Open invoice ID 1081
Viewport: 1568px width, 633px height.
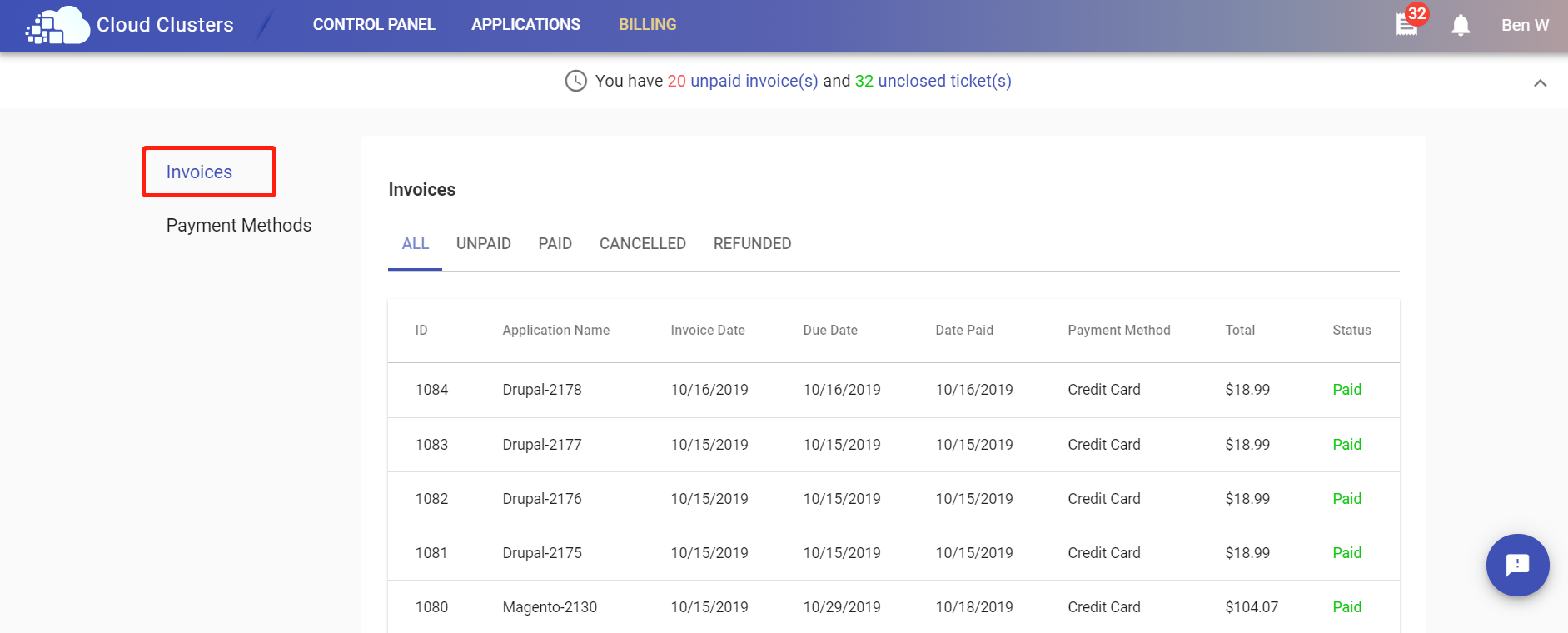pos(431,553)
